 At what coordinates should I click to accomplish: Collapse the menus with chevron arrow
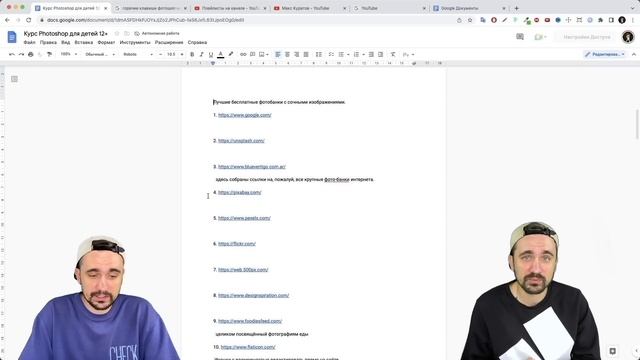click(633, 54)
